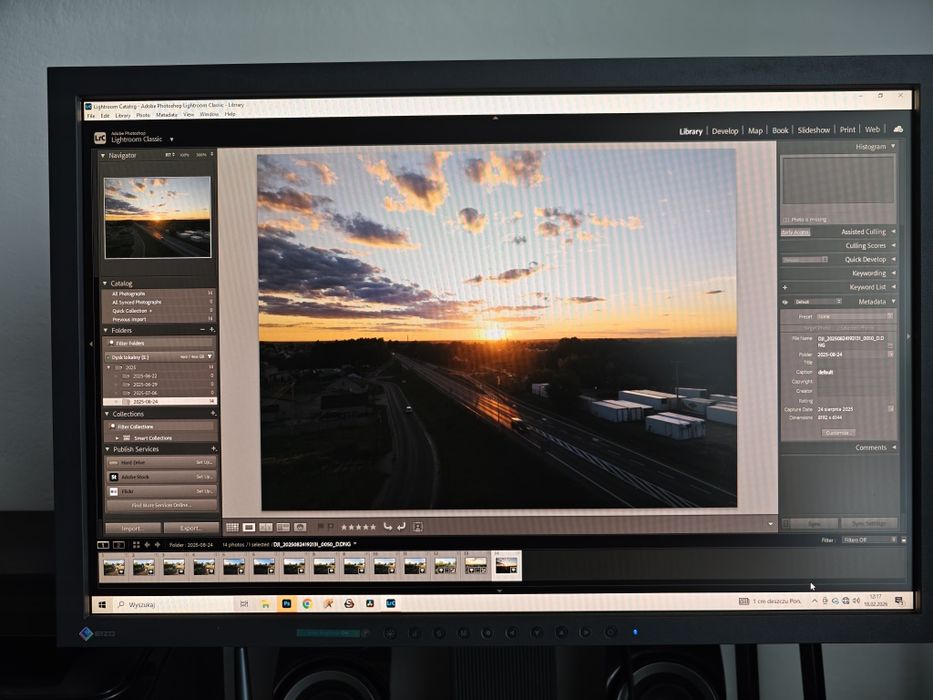Collapse the Collections panel

pyautogui.click(x=107, y=414)
